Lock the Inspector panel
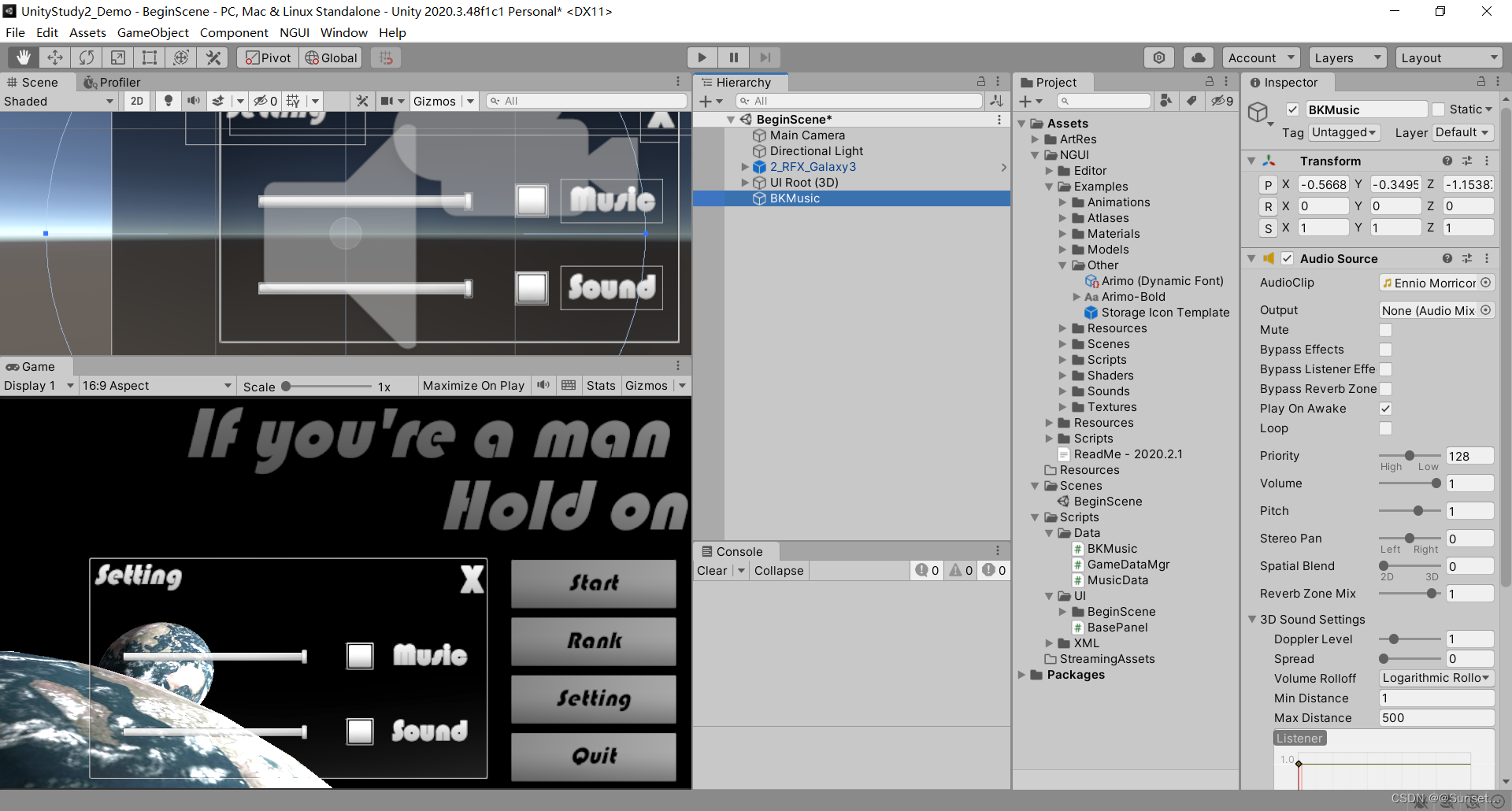The height and width of the screenshot is (811, 1512). 1480,82
